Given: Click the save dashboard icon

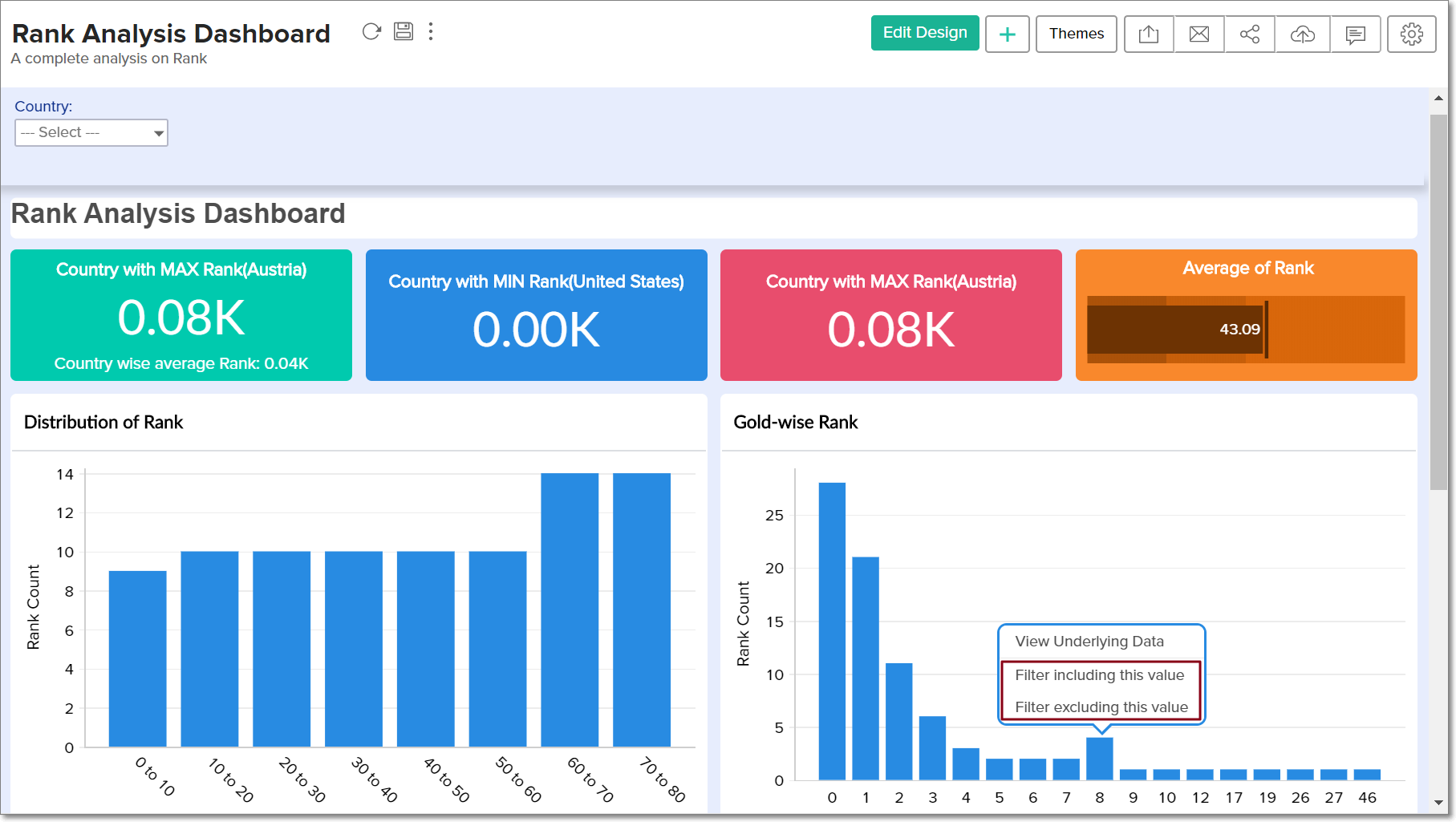Looking at the screenshot, I should [x=404, y=31].
